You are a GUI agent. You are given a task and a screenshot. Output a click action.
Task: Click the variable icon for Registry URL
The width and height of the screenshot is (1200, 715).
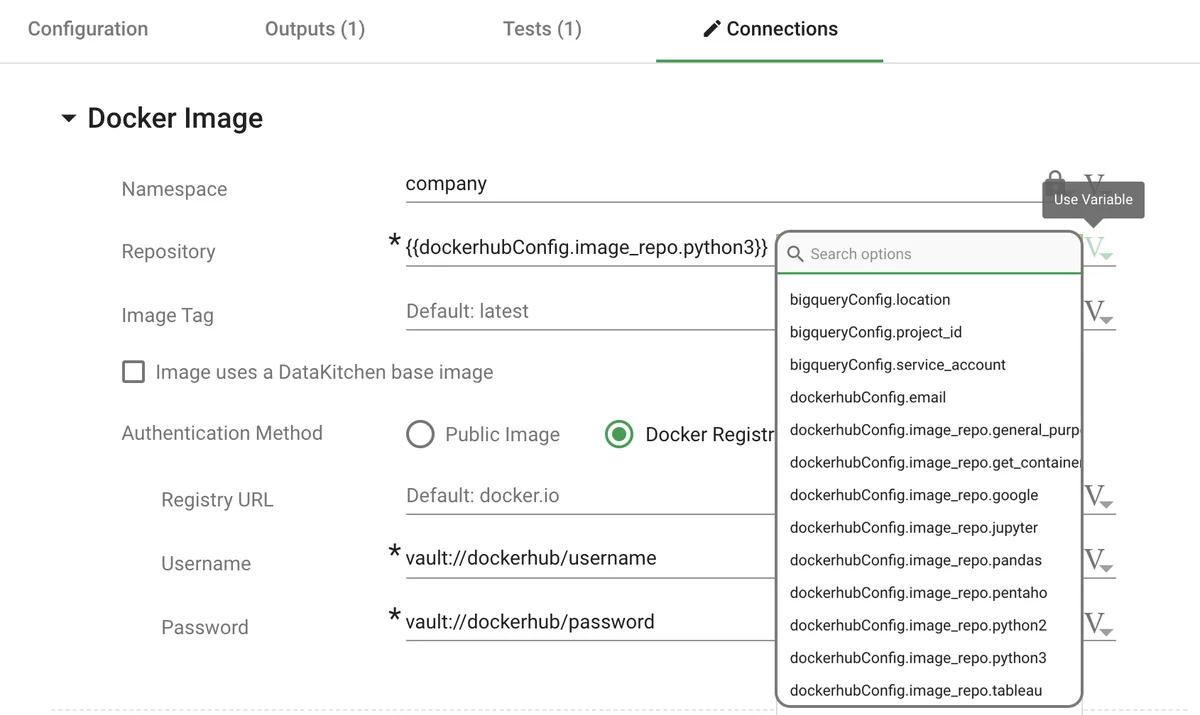[1098, 497]
